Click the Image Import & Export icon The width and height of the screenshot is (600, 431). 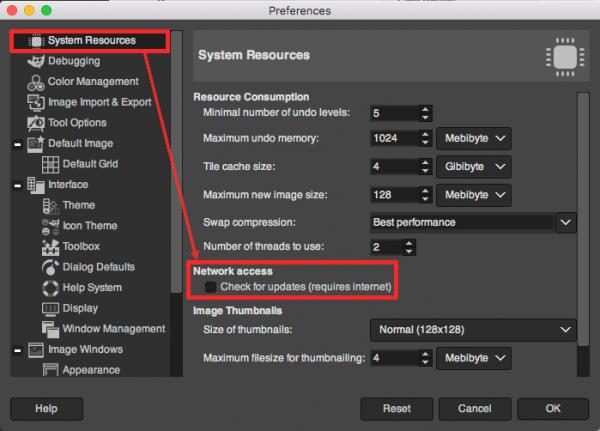(36, 102)
